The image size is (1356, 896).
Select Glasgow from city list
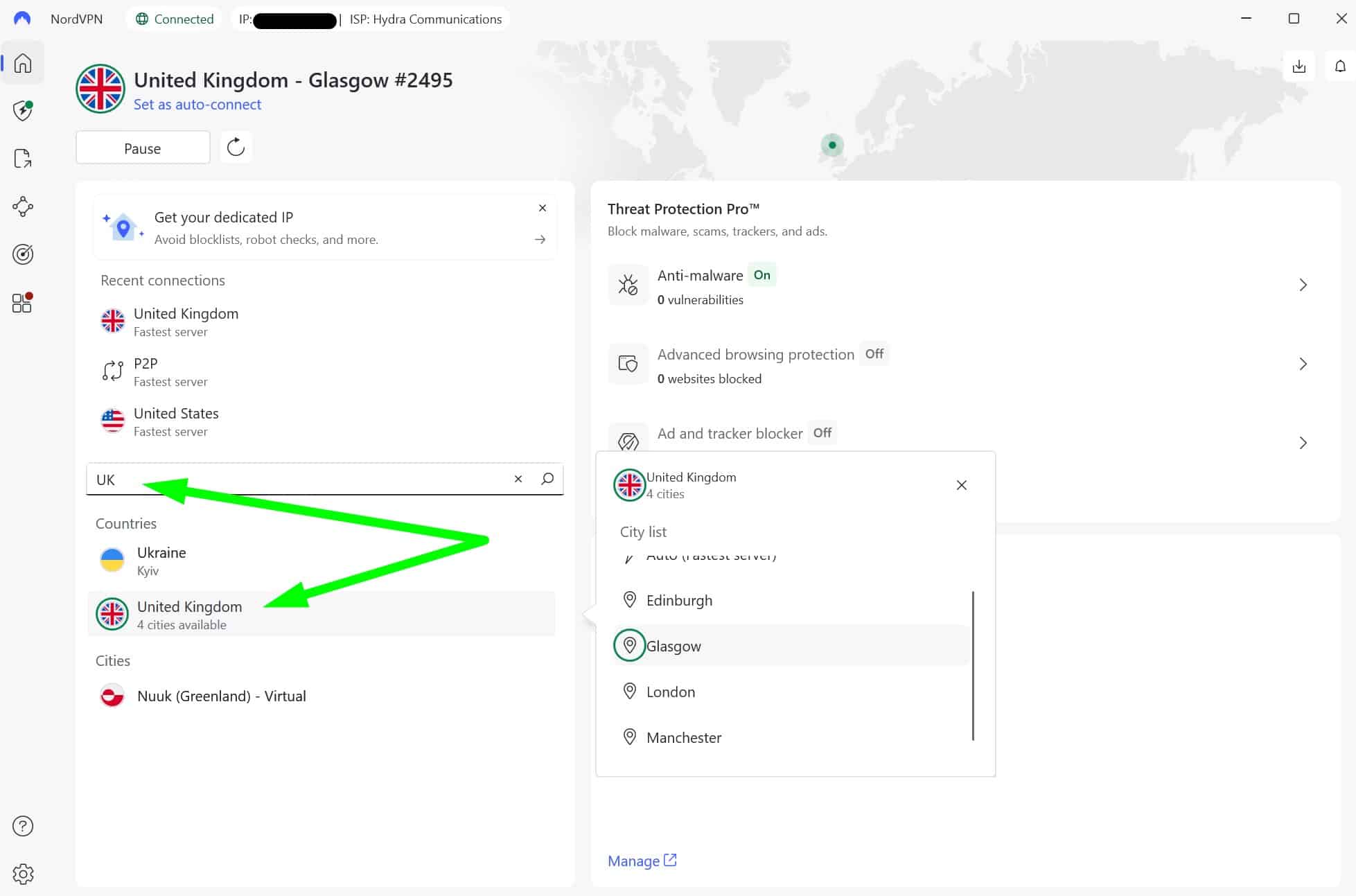click(791, 646)
